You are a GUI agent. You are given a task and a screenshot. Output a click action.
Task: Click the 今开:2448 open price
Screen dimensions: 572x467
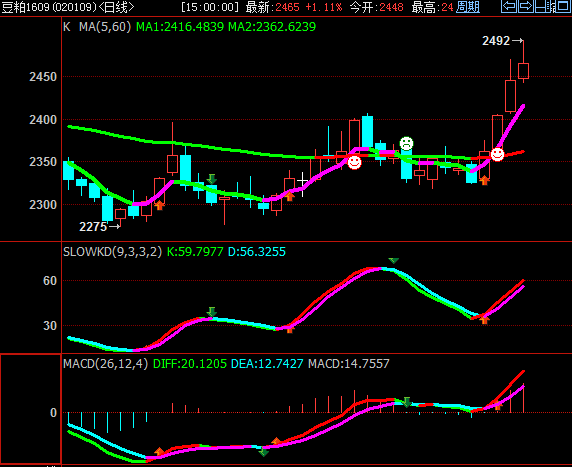point(377,7)
